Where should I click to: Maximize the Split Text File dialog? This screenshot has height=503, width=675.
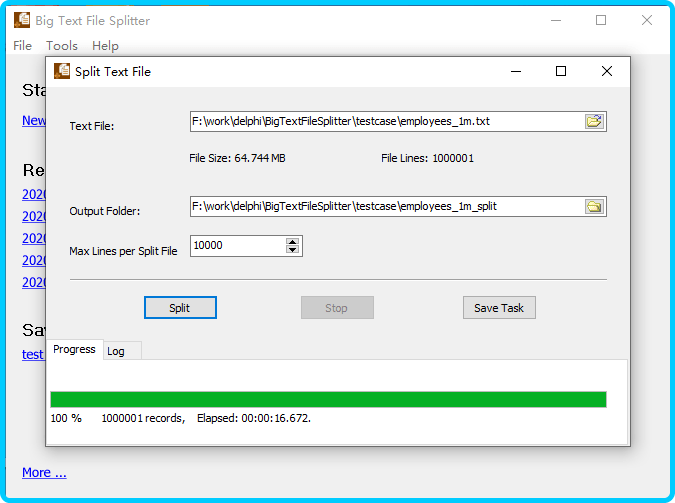(561, 71)
